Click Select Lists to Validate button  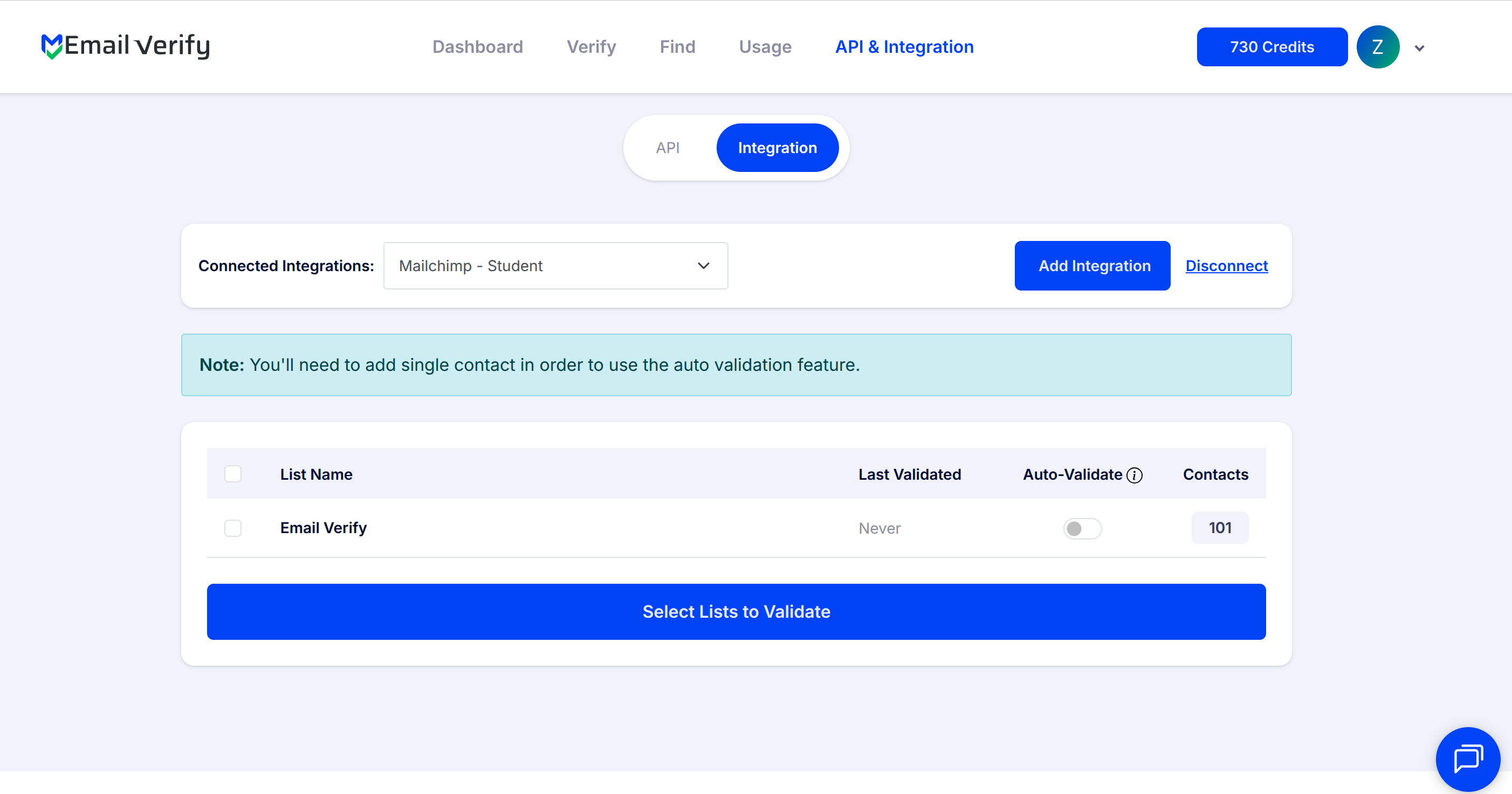coord(736,611)
